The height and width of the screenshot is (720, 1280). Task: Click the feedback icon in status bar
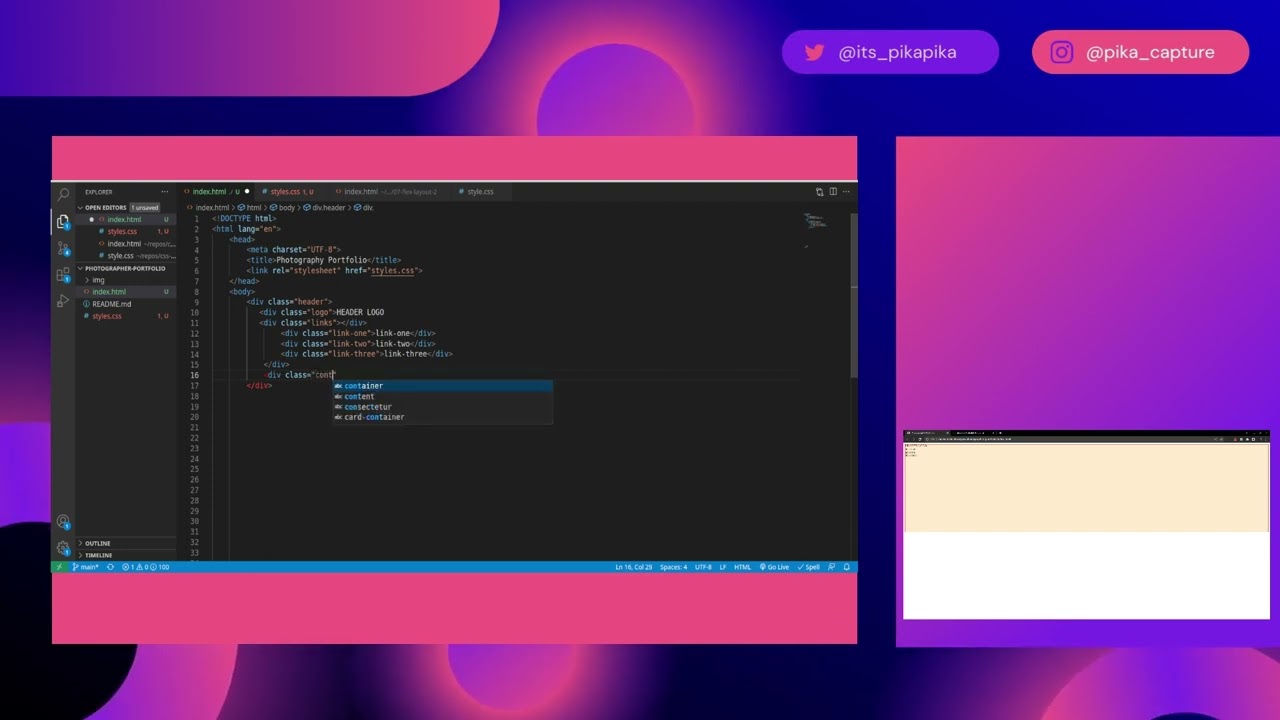832,567
